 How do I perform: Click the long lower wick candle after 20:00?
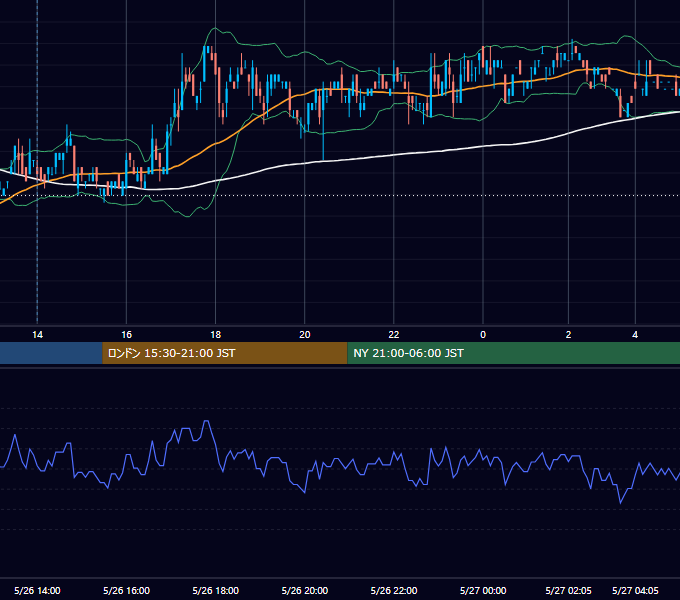click(323, 121)
